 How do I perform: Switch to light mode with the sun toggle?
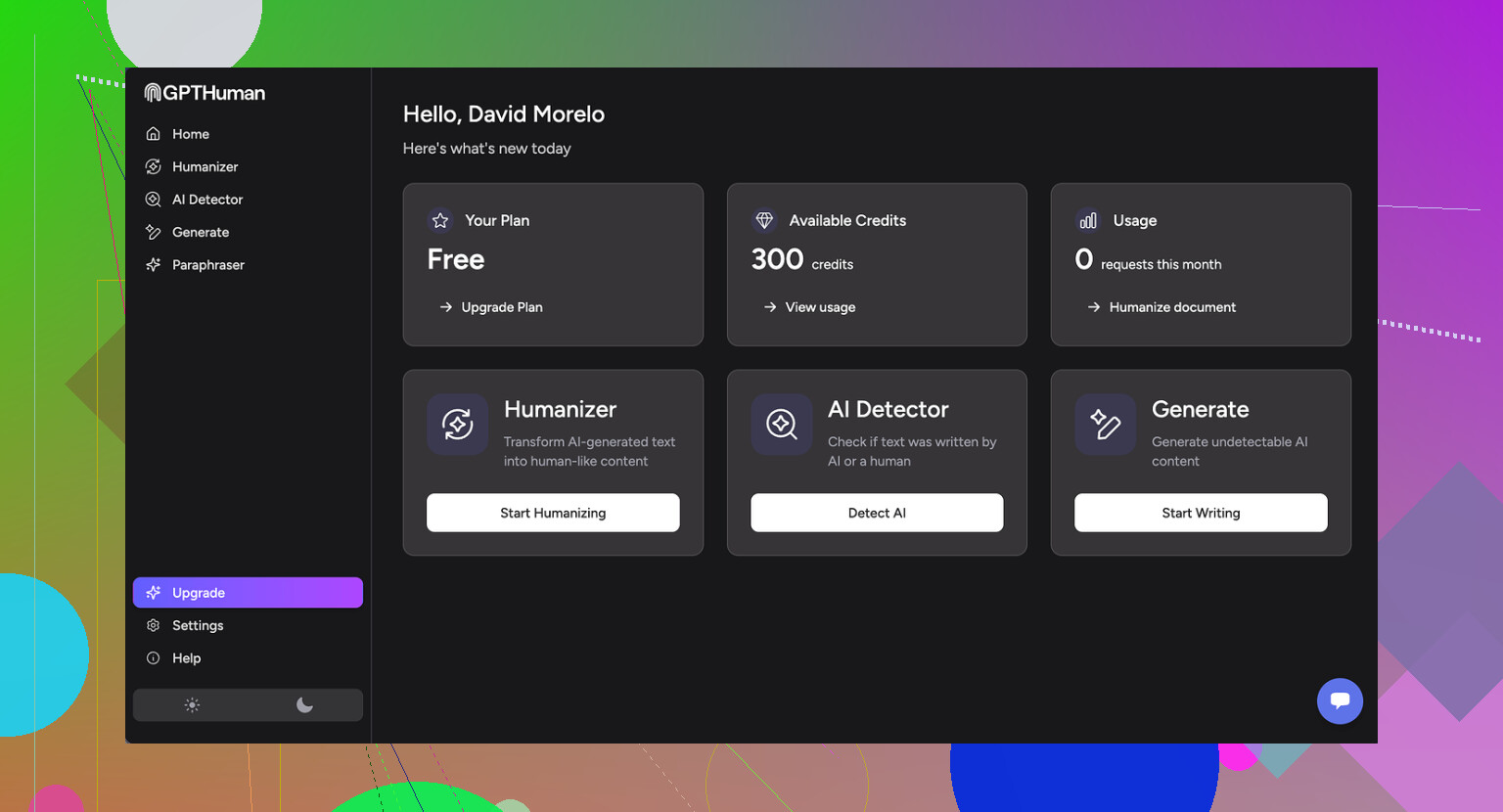tap(192, 705)
